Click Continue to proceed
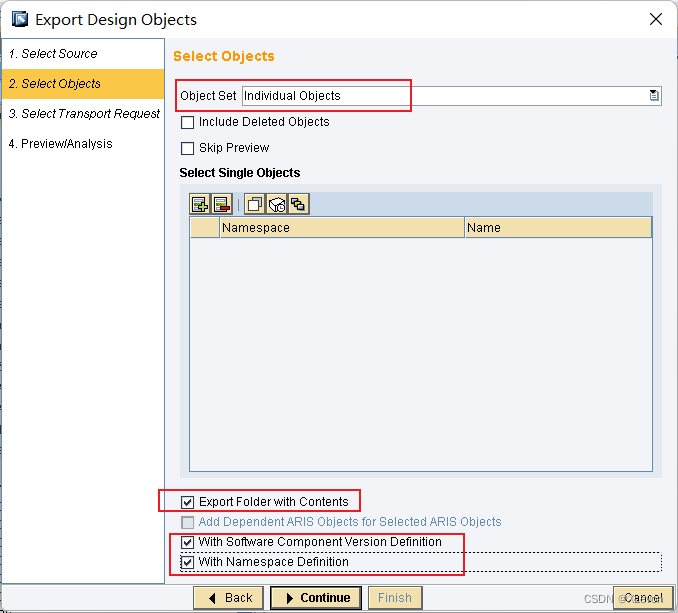 coord(316,598)
